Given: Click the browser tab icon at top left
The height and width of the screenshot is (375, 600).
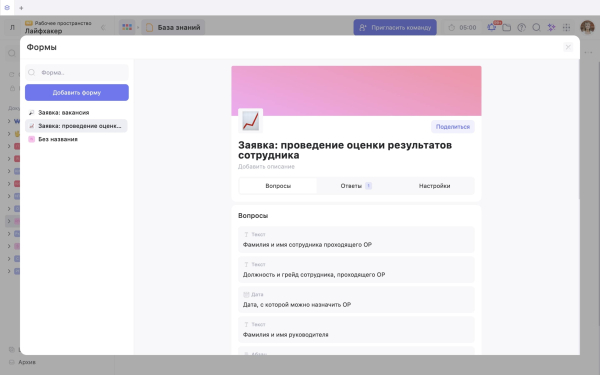Looking at the screenshot, I should [x=7, y=8].
